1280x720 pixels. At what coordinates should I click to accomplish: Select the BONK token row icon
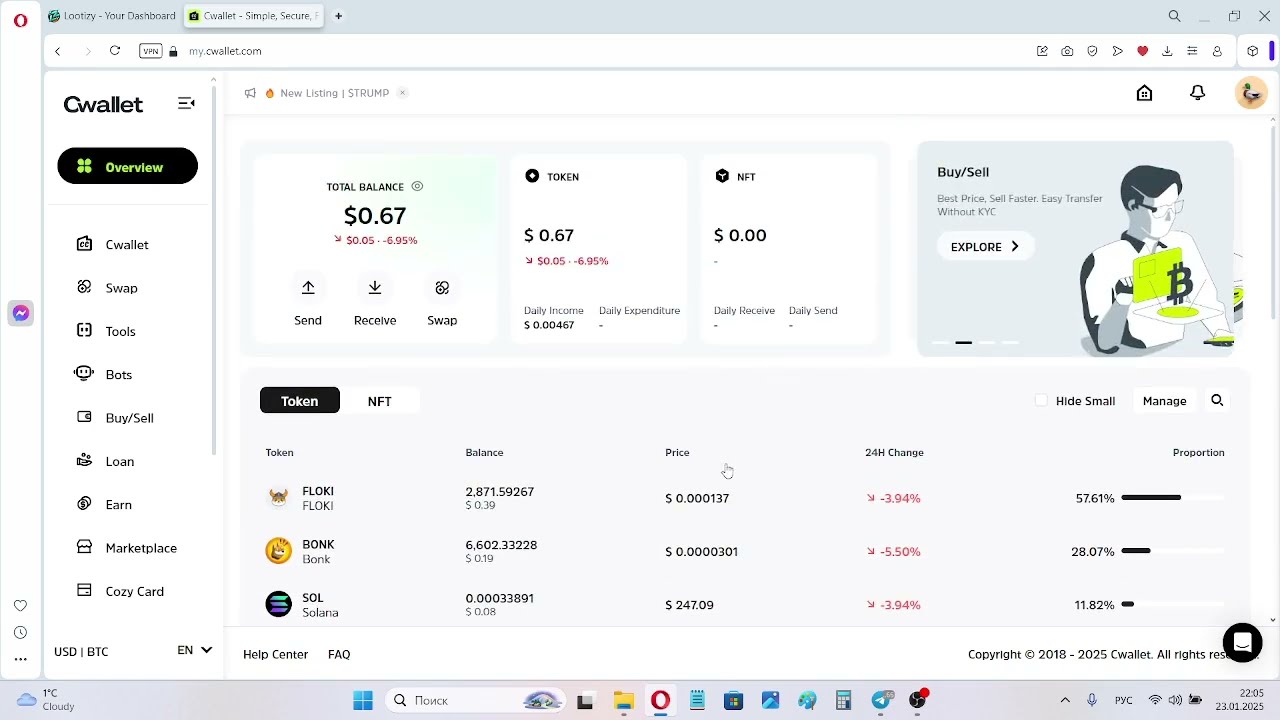pos(278,551)
